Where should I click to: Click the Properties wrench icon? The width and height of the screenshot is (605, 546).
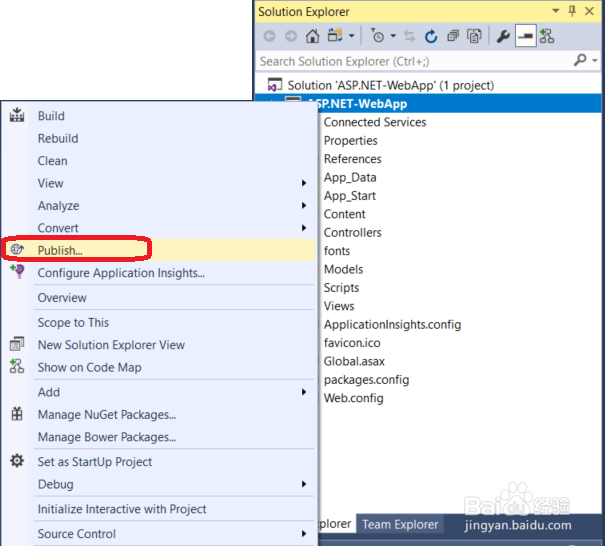click(x=503, y=36)
